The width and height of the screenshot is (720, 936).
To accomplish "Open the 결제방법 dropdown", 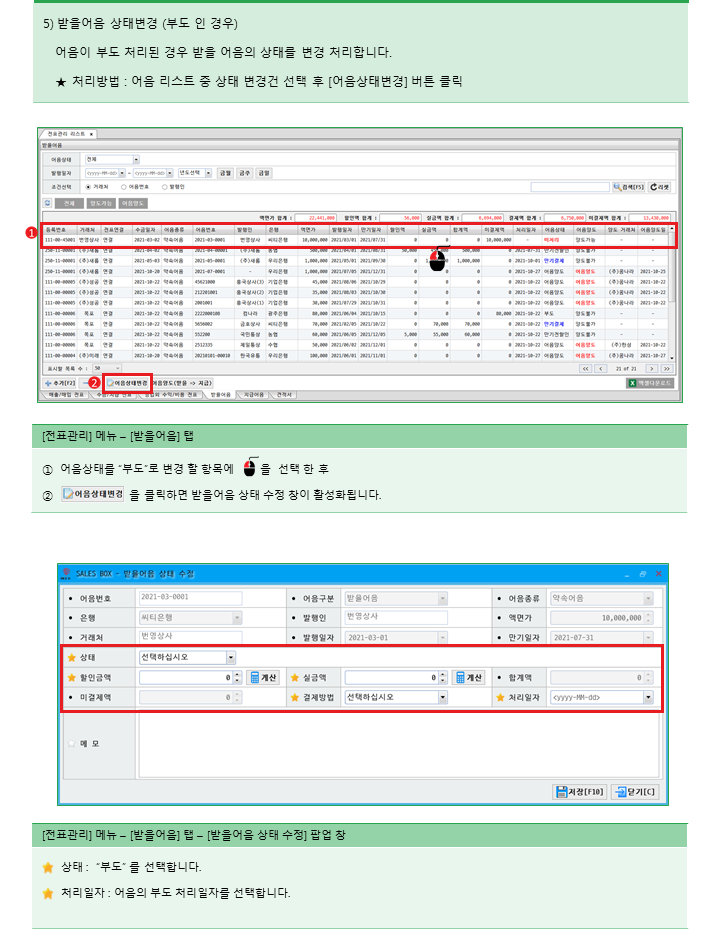I will [x=441, y=697].
